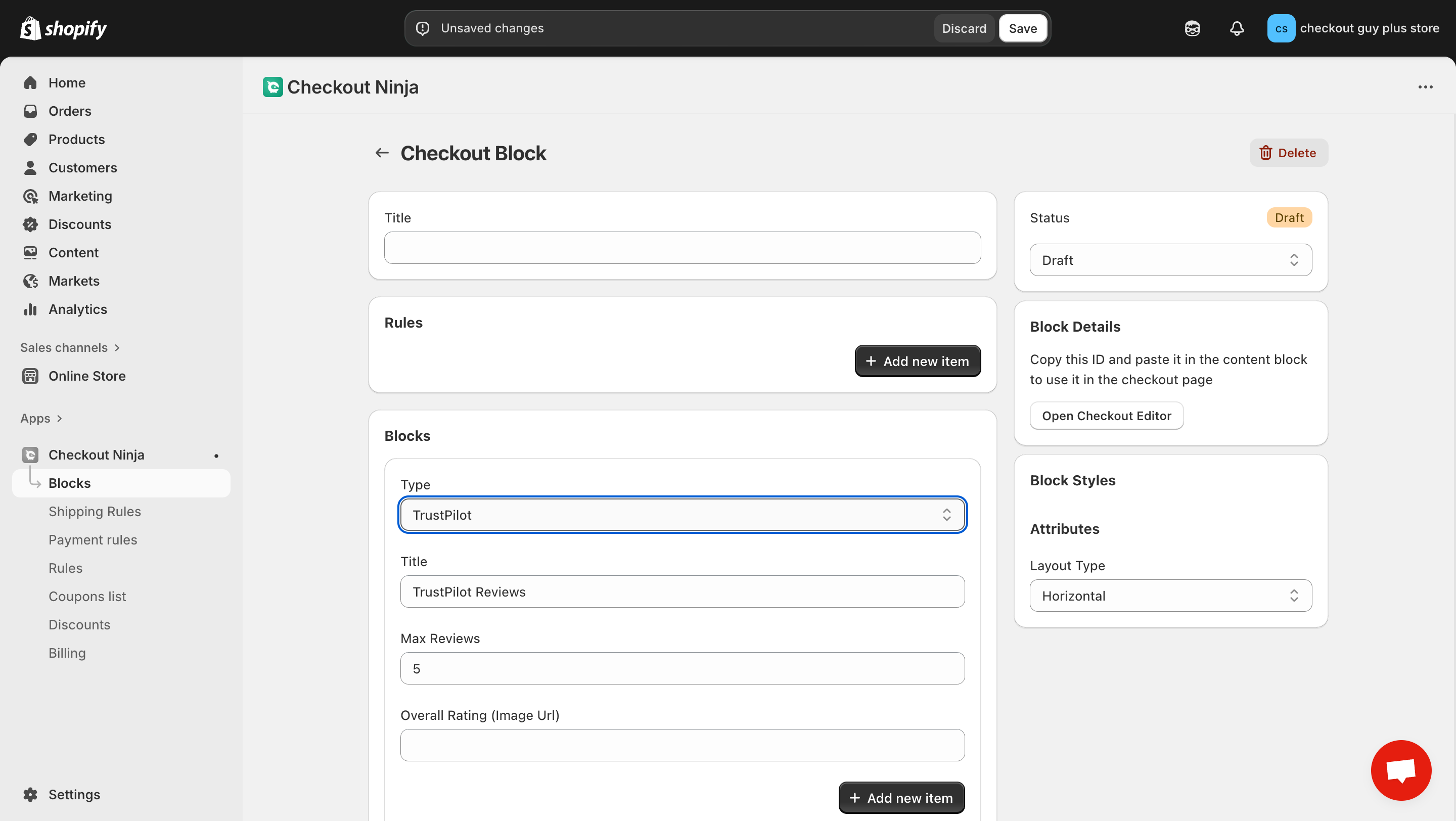Select the Home icon in the sidebar
1456x821 pixels.
coord(30,82)
